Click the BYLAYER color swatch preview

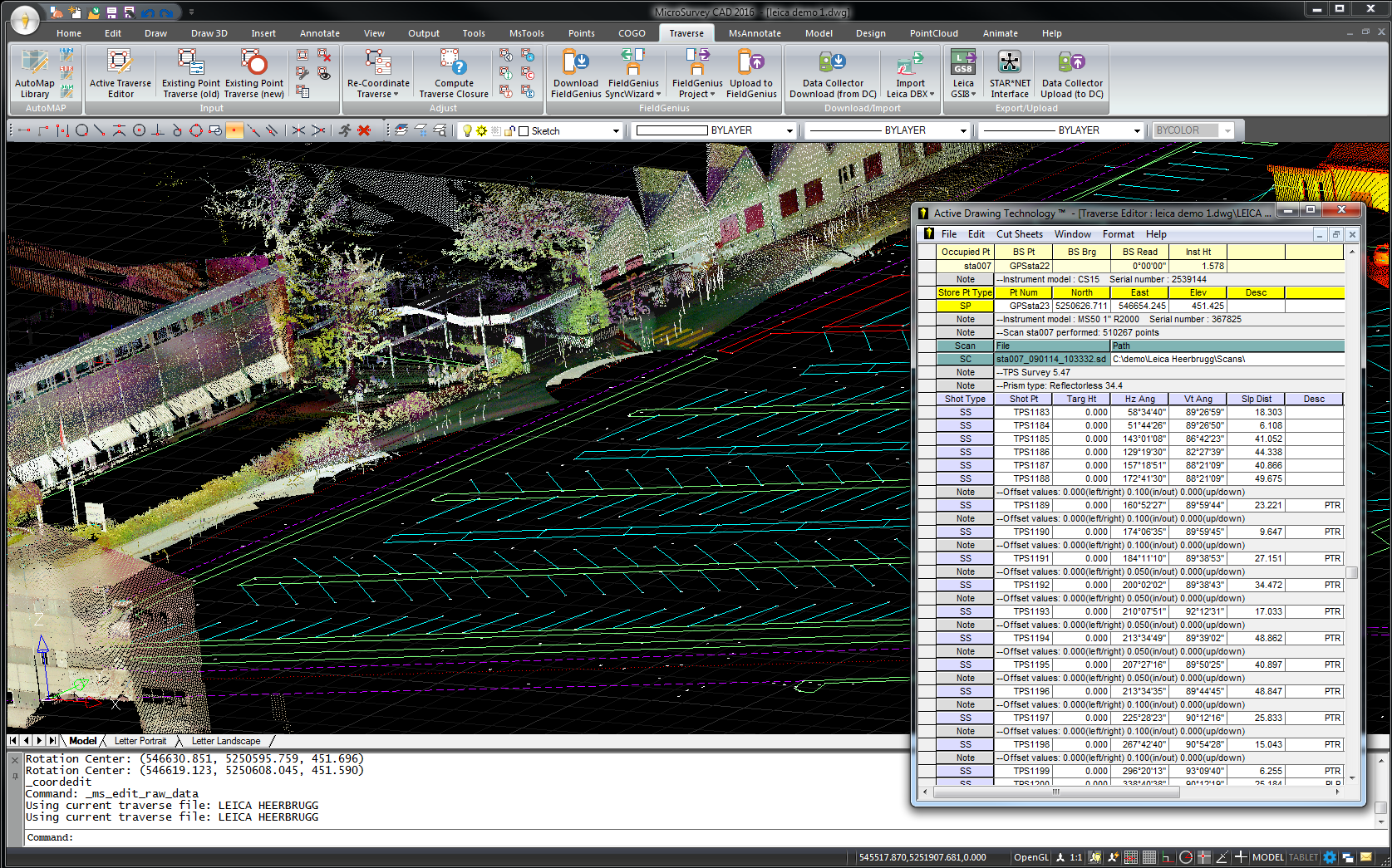[x=671, y=130]
